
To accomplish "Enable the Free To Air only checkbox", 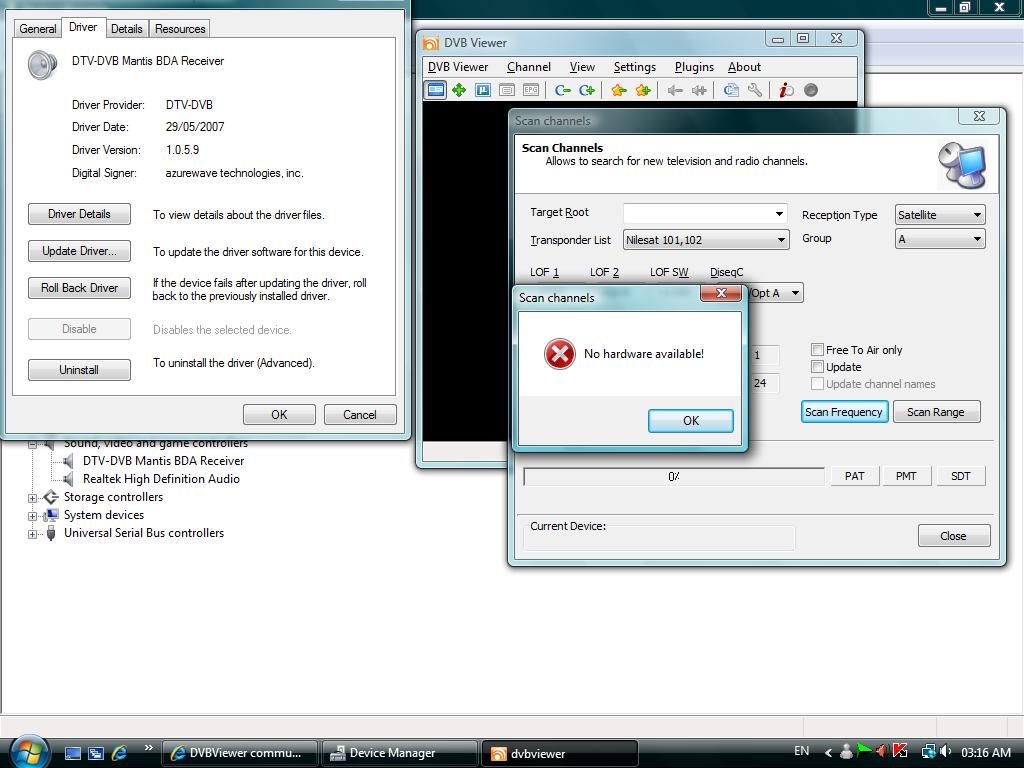I will (x=817, y=349).
